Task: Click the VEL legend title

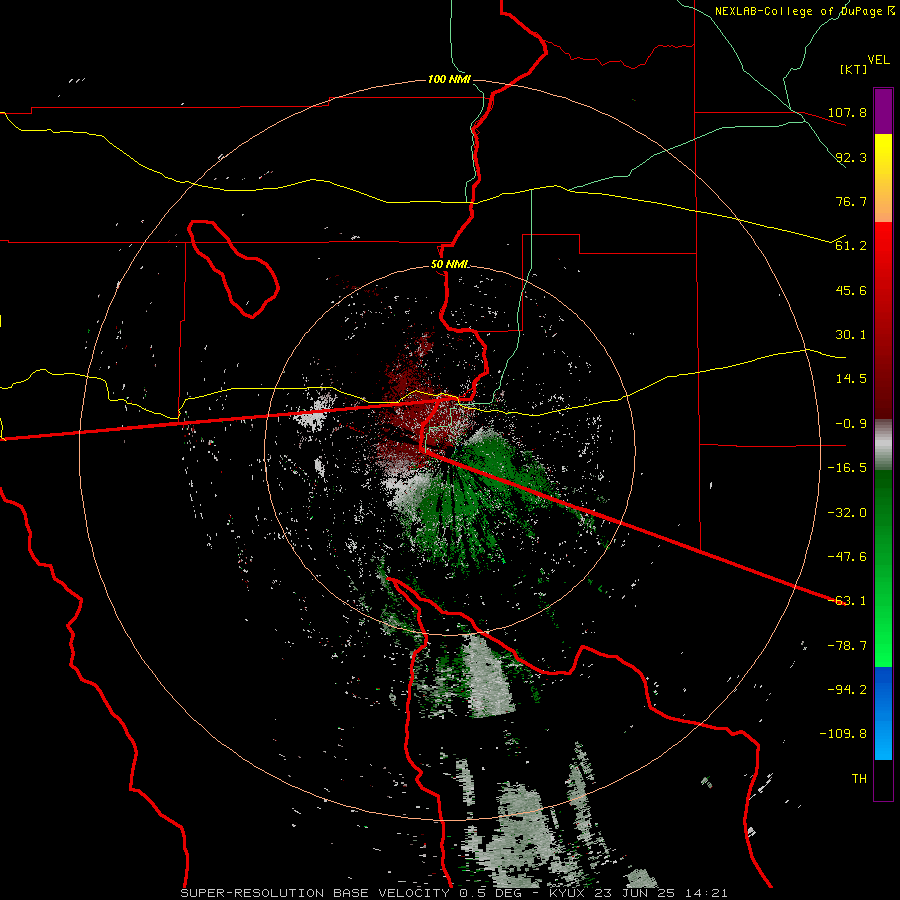Action: pos(878,60)
